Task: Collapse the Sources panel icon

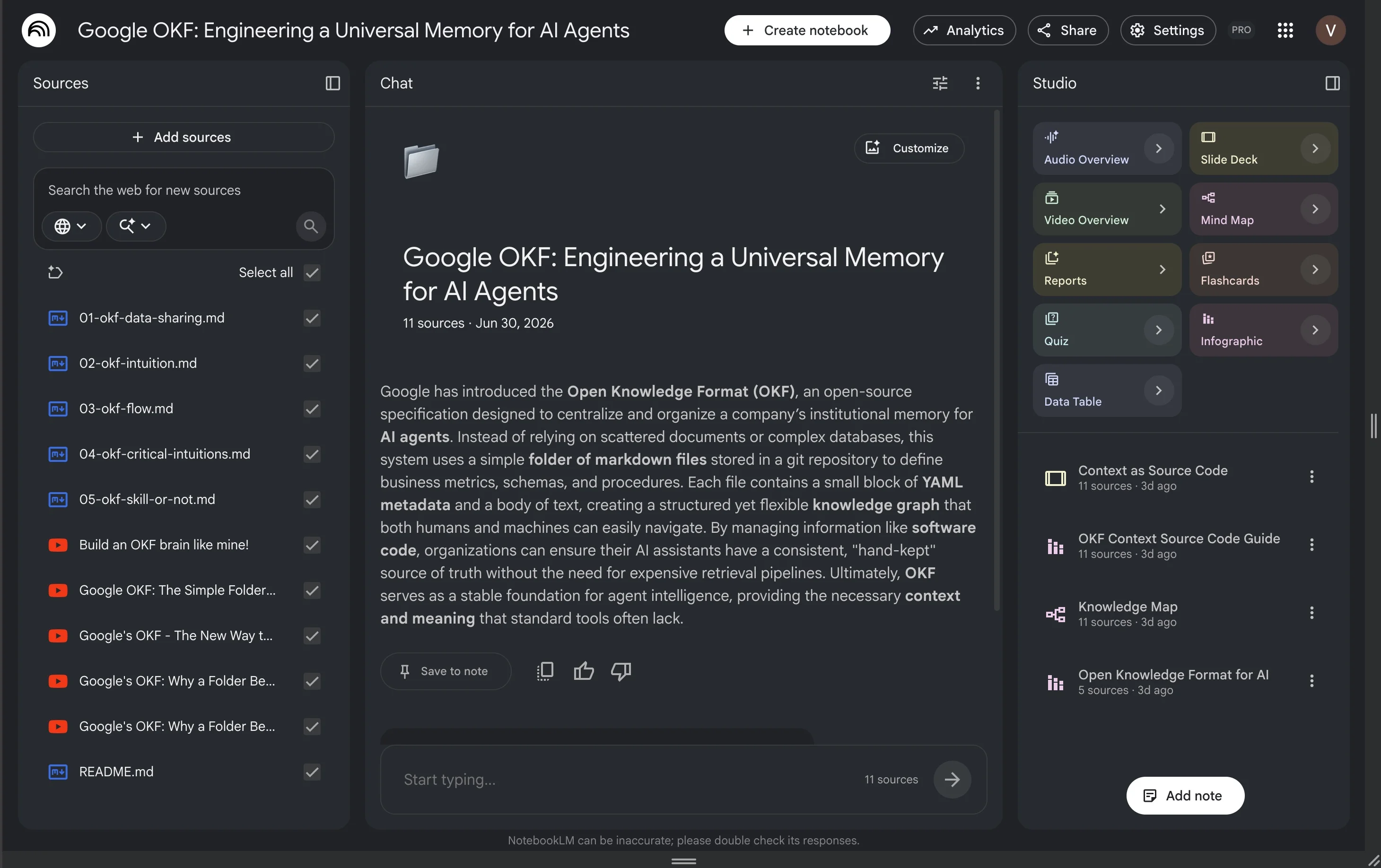Action: point(332,83)
